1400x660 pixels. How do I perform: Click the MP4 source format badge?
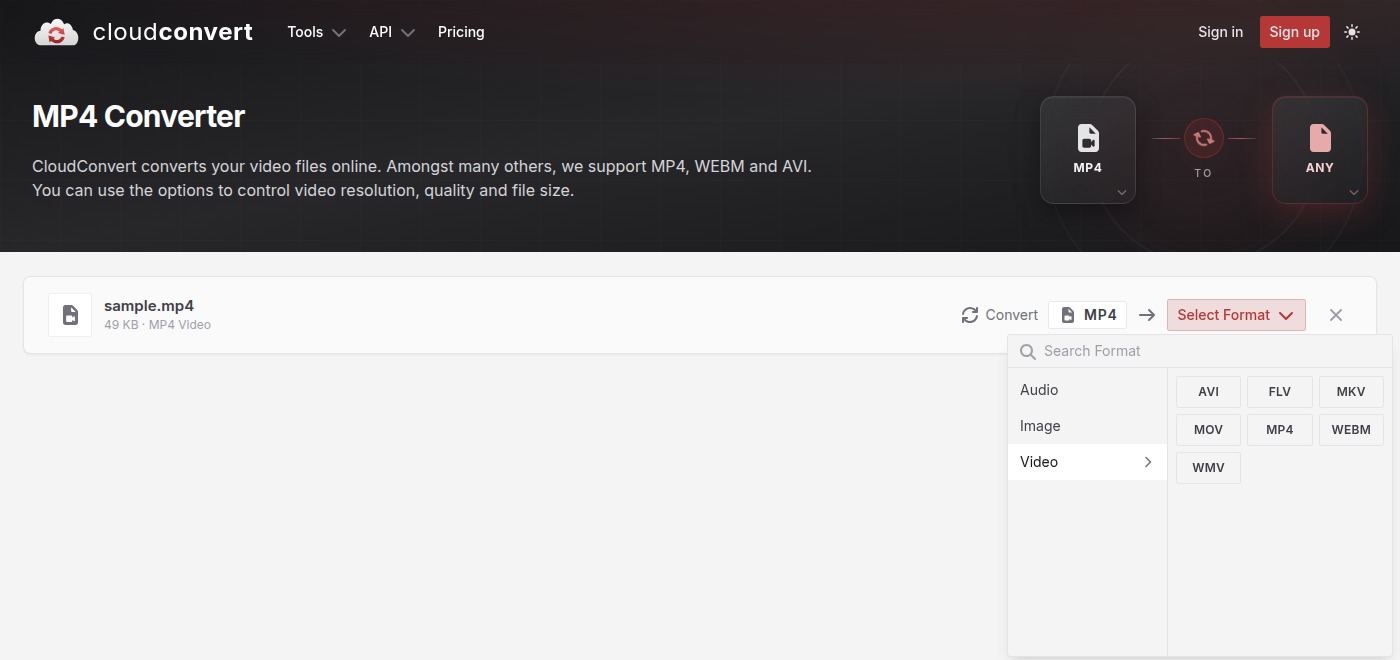(x=1088, y=315)
